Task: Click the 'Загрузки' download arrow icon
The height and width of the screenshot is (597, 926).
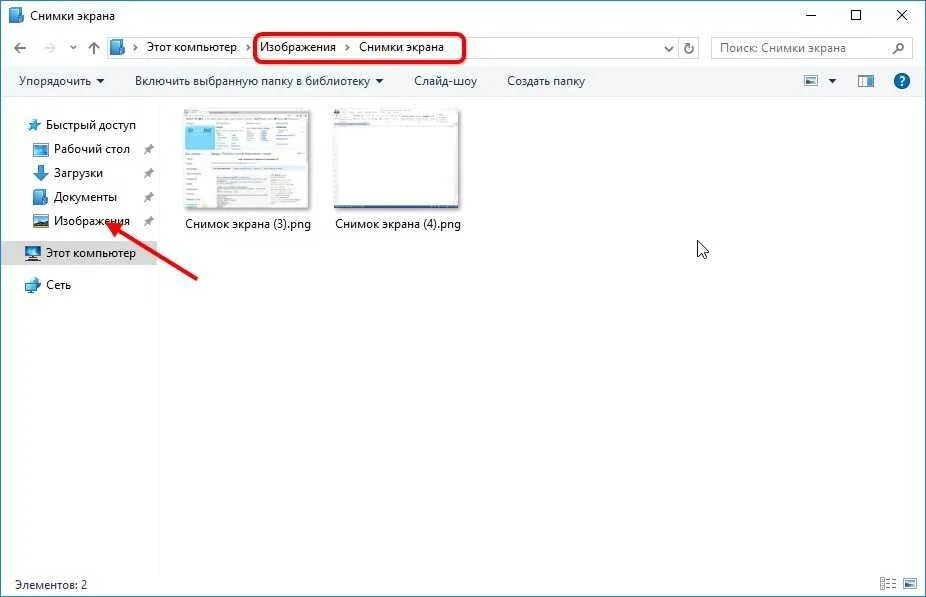Action: (x=40, y=173)
